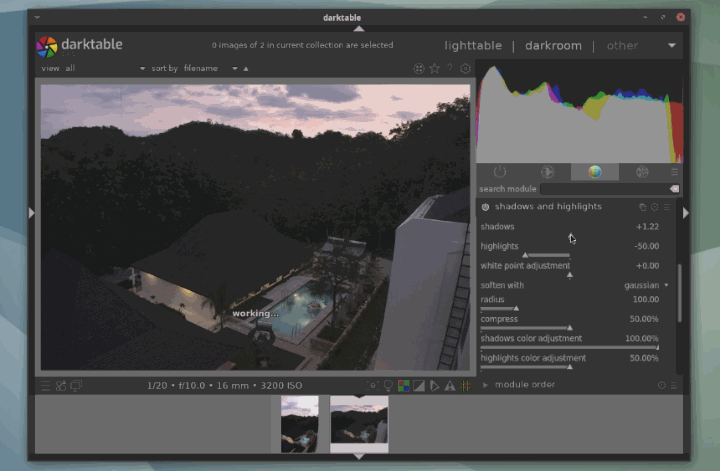The height and width of the screenshot is (471, 720).
Task: Open views dropdown arrow next to other
Action: pyautogui.click(x=672, y=45)
